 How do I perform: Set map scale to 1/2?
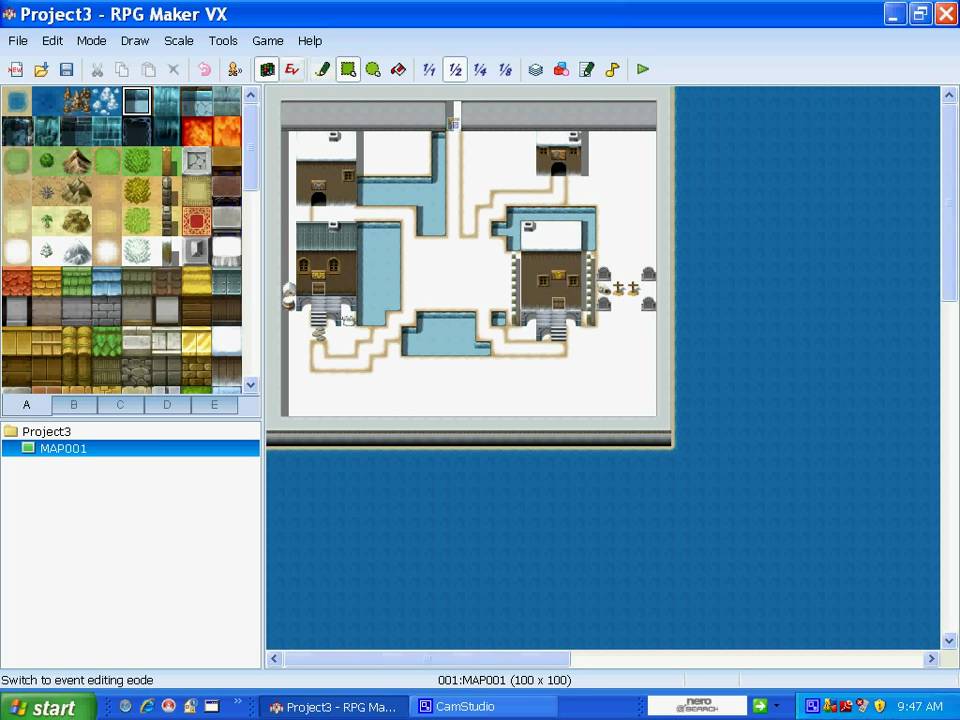tap(455, 69)
